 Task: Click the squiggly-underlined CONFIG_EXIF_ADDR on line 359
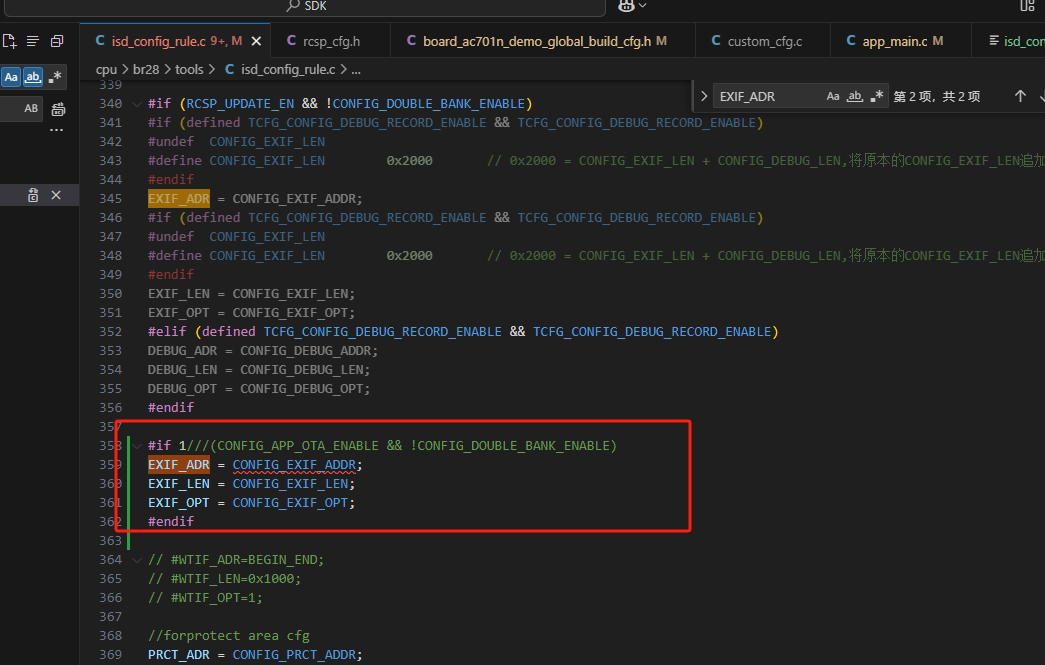coord(294,465)
